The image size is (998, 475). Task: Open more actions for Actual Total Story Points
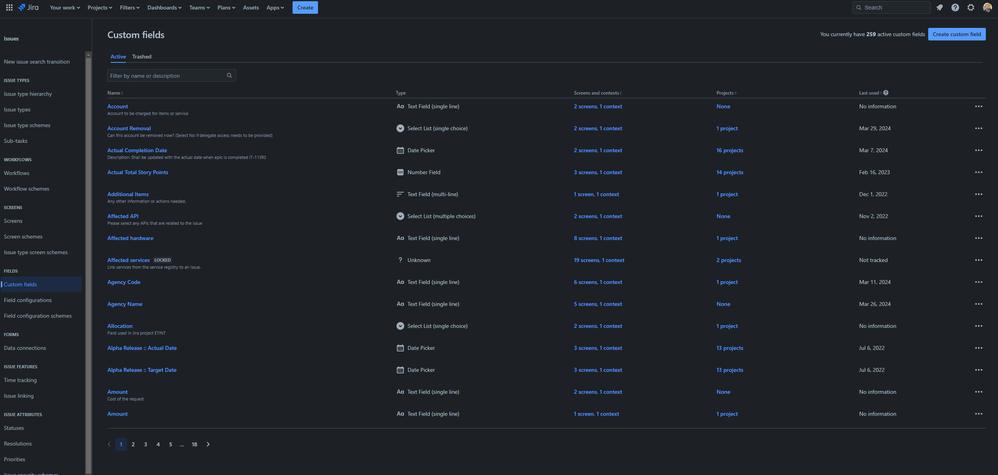click(978, 173)
